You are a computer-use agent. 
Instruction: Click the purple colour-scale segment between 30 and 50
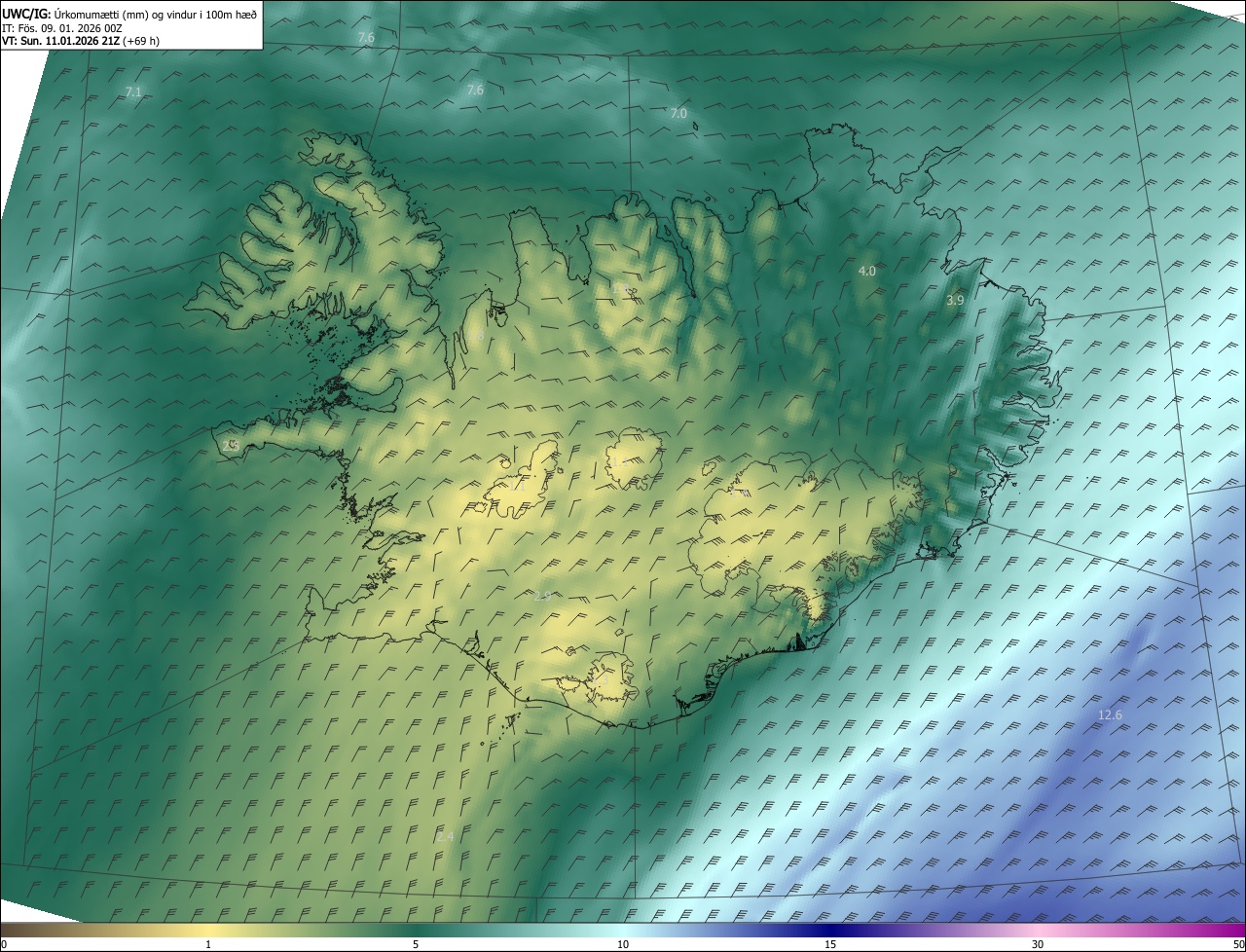coord(1142,931)
